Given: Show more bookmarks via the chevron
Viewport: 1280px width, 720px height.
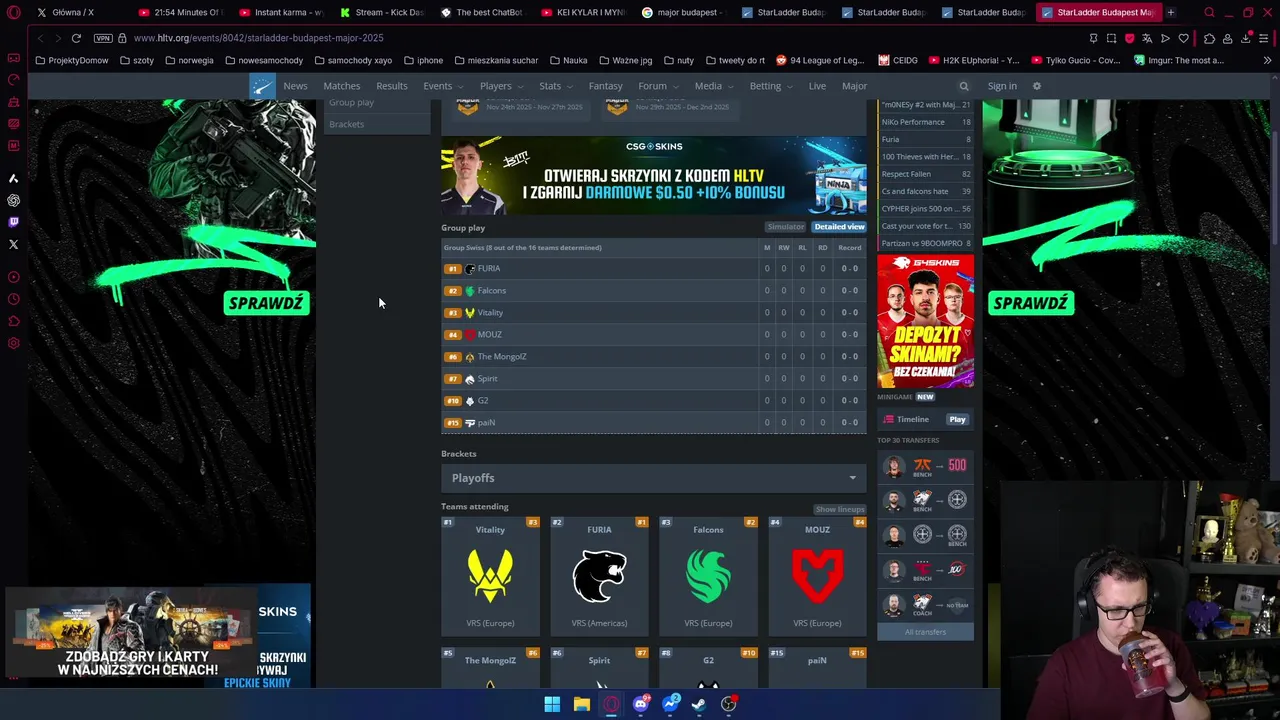Looking at the screenshot, I should pos(1267,60).
